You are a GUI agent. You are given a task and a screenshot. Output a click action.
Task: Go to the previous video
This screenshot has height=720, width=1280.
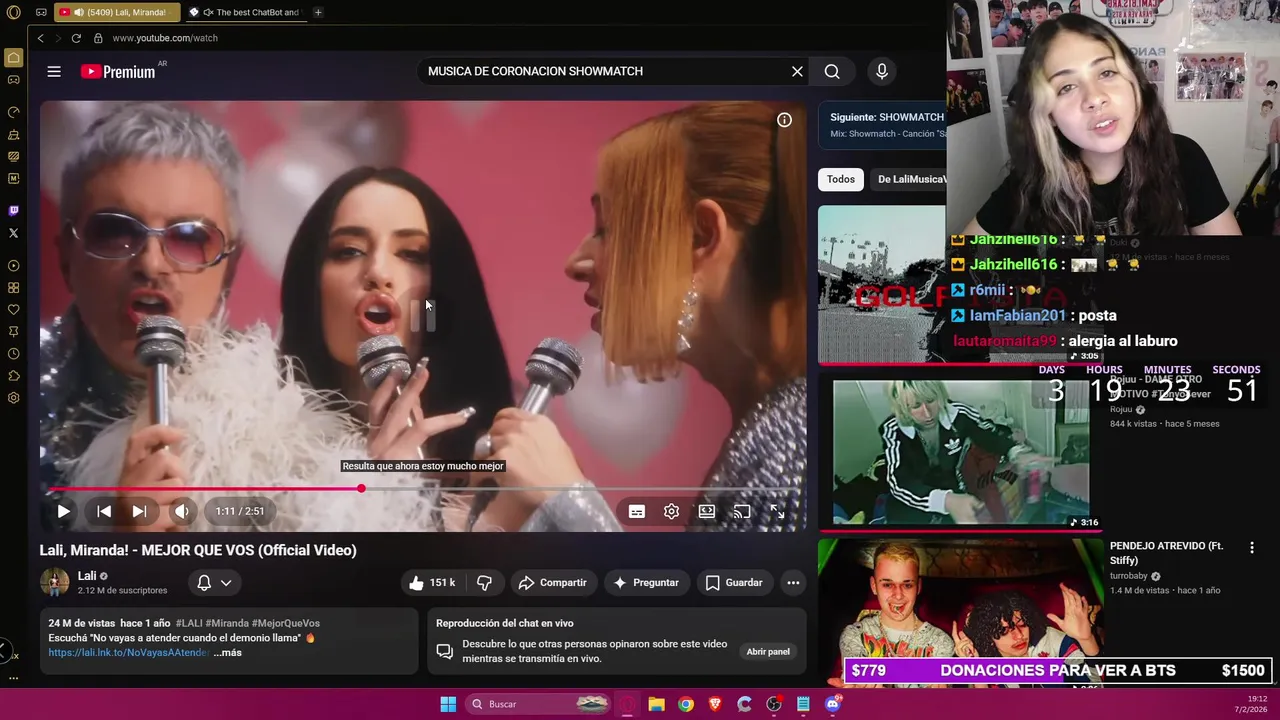click(x=104, y=511)
